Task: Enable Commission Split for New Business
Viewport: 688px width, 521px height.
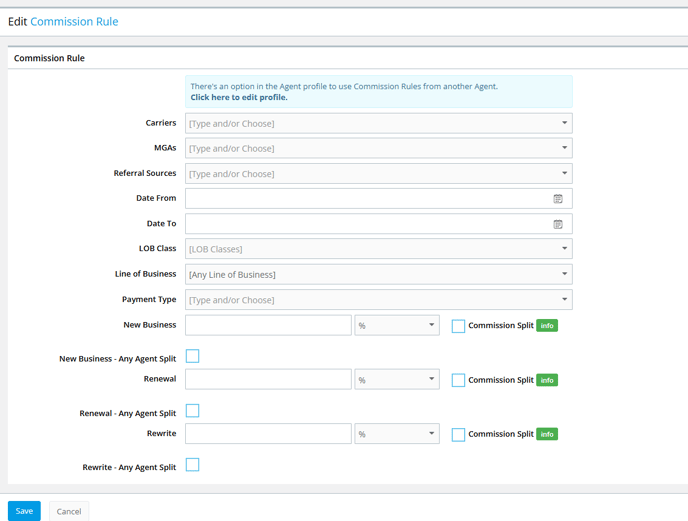Action: coord(458,326)
